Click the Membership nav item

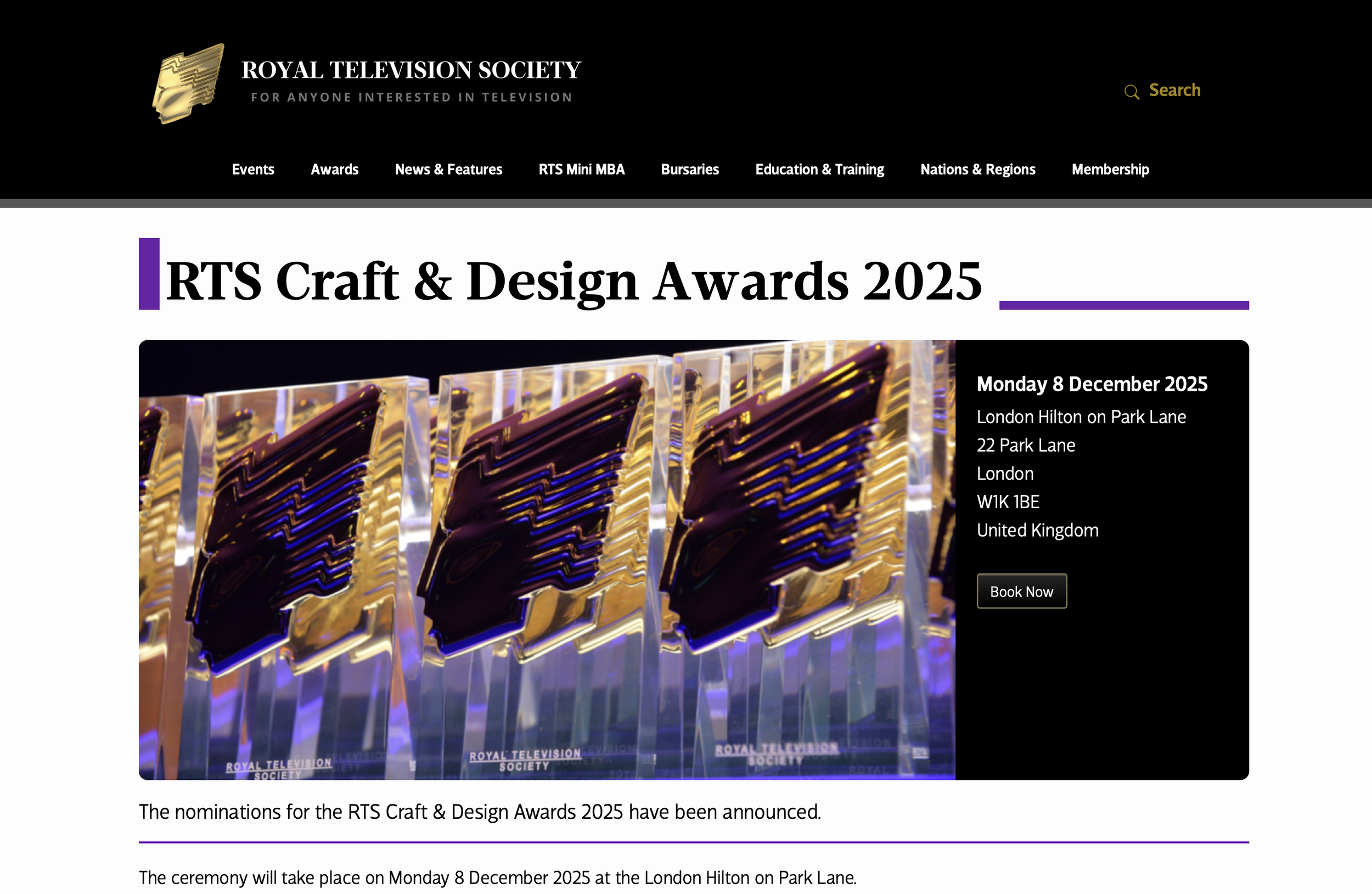(1110, 170)
